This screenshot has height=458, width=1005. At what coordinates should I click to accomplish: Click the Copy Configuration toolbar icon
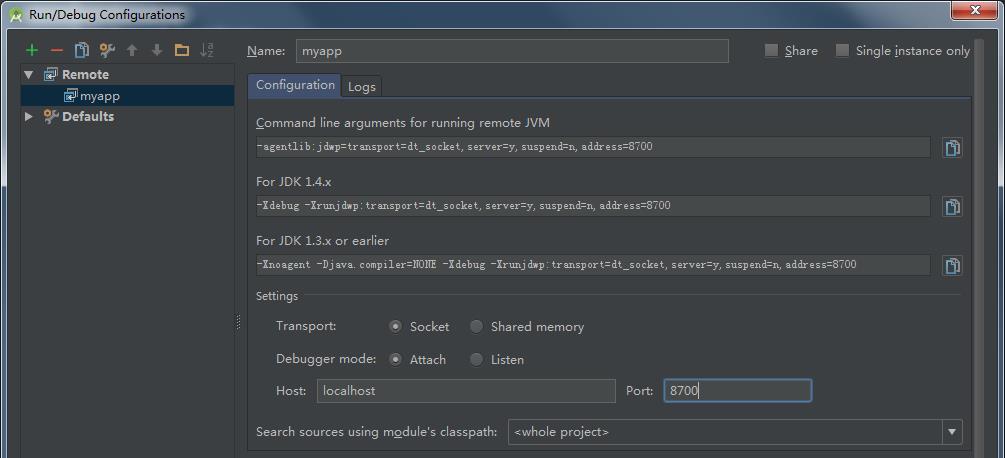tap(82, 51)
